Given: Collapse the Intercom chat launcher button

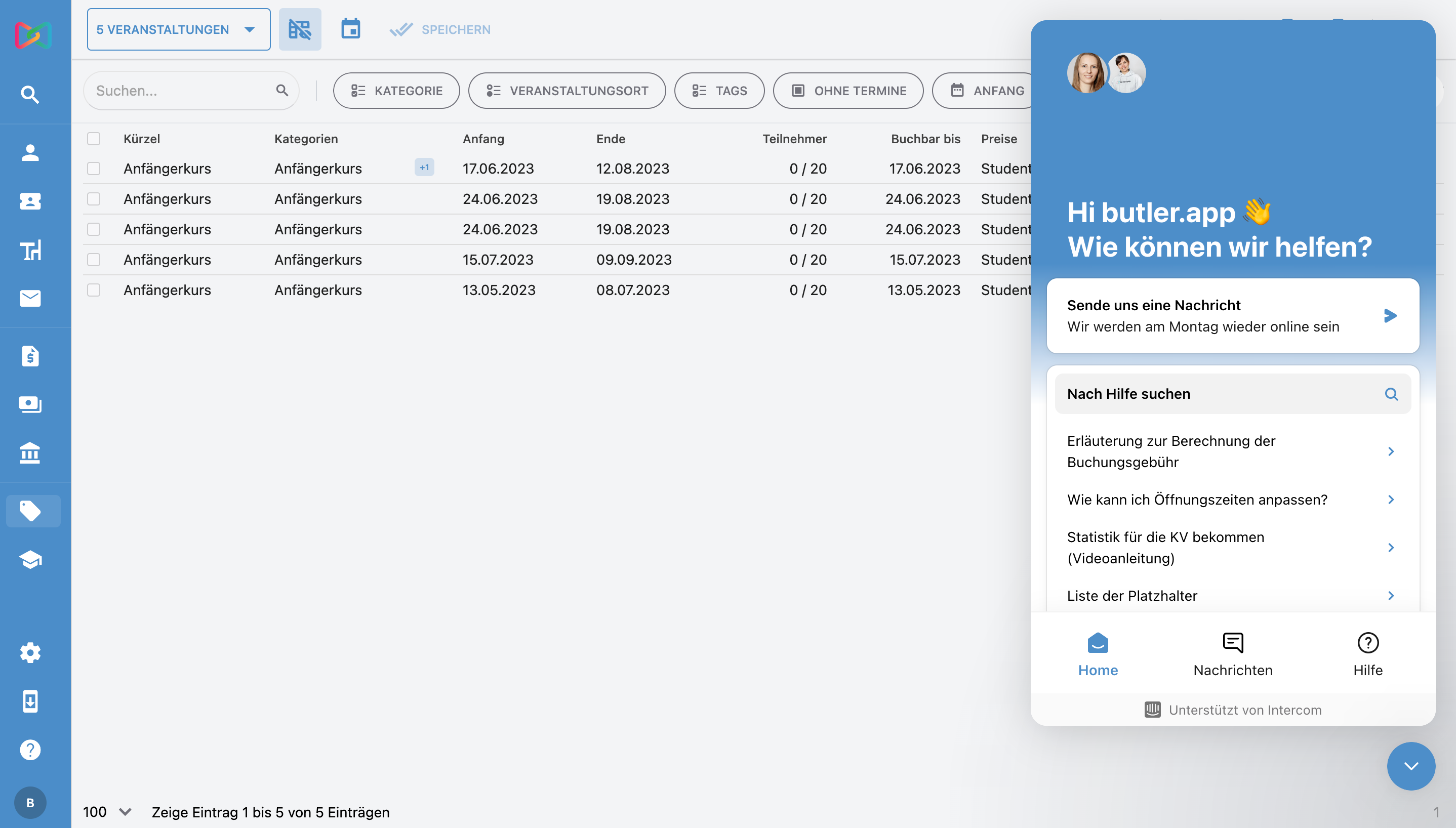Looking at the screenshot, I should coord(1410,765).
